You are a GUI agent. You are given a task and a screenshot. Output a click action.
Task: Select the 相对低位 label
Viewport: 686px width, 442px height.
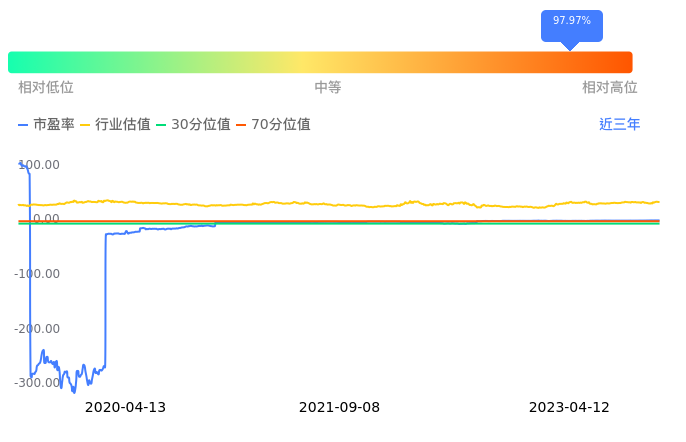46,88
